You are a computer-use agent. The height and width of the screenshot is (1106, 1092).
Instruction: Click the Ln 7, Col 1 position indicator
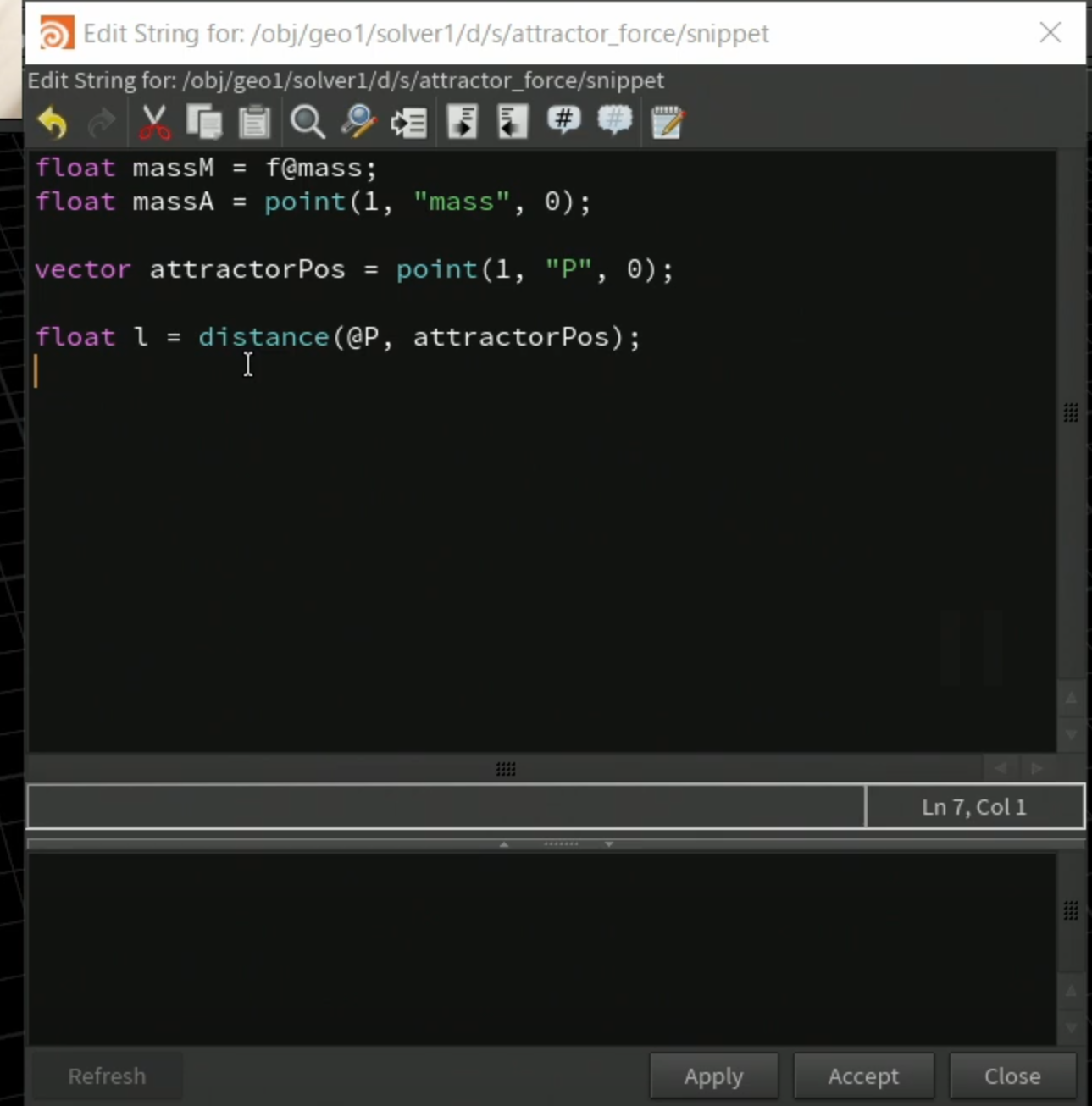pyautogui.click(x=974, y=806)
